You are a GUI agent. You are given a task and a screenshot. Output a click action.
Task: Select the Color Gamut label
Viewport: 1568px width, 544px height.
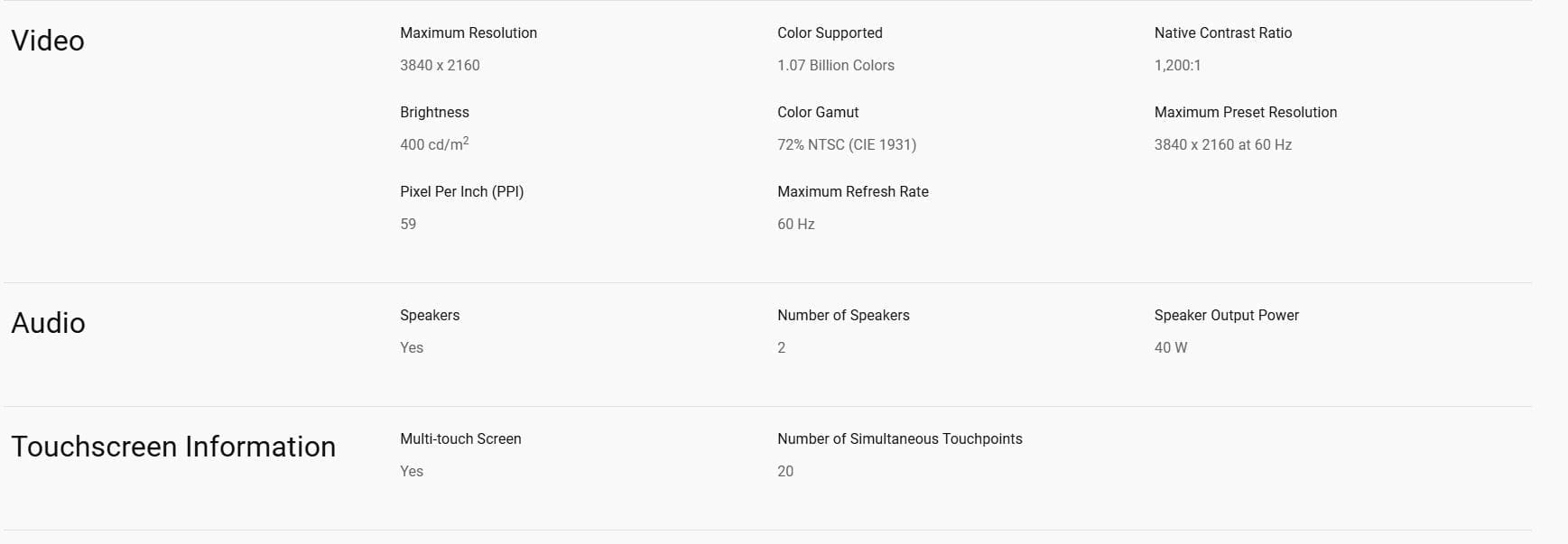818,112
